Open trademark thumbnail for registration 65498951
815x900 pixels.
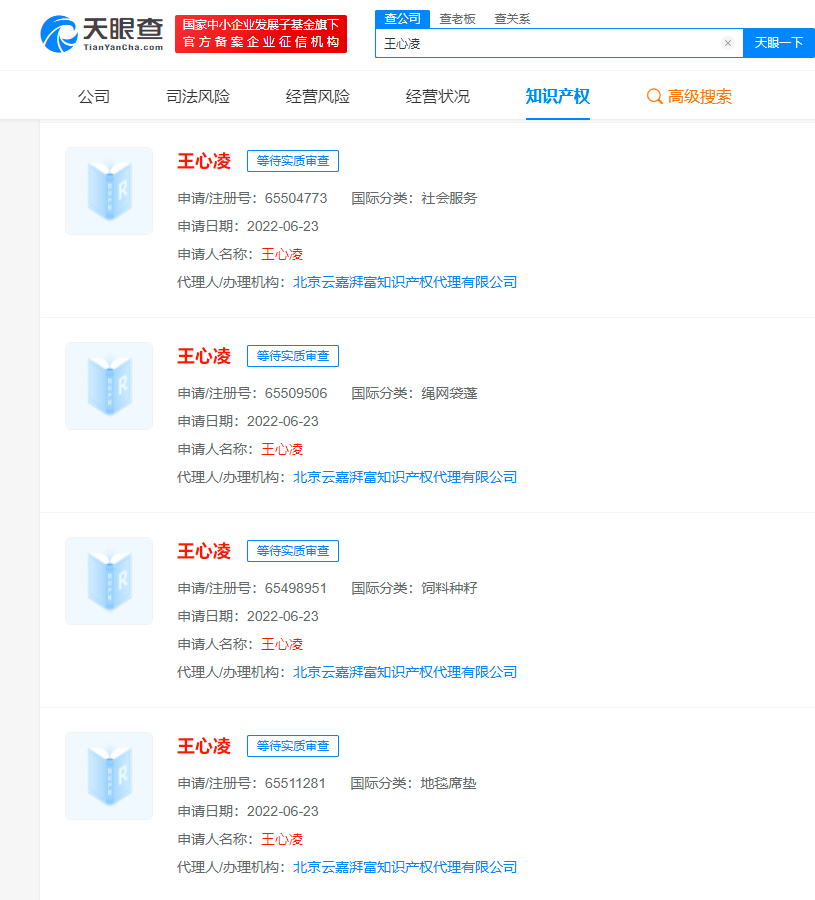coord(109,581)
